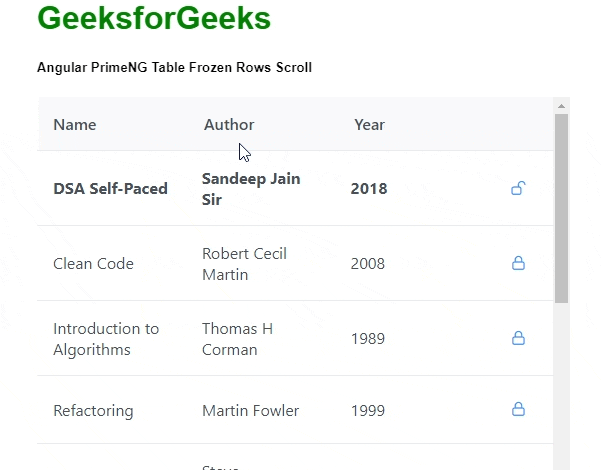This screenshot has width=601, height=470.
Task: Click the Author column header
Action: (229, 125)
